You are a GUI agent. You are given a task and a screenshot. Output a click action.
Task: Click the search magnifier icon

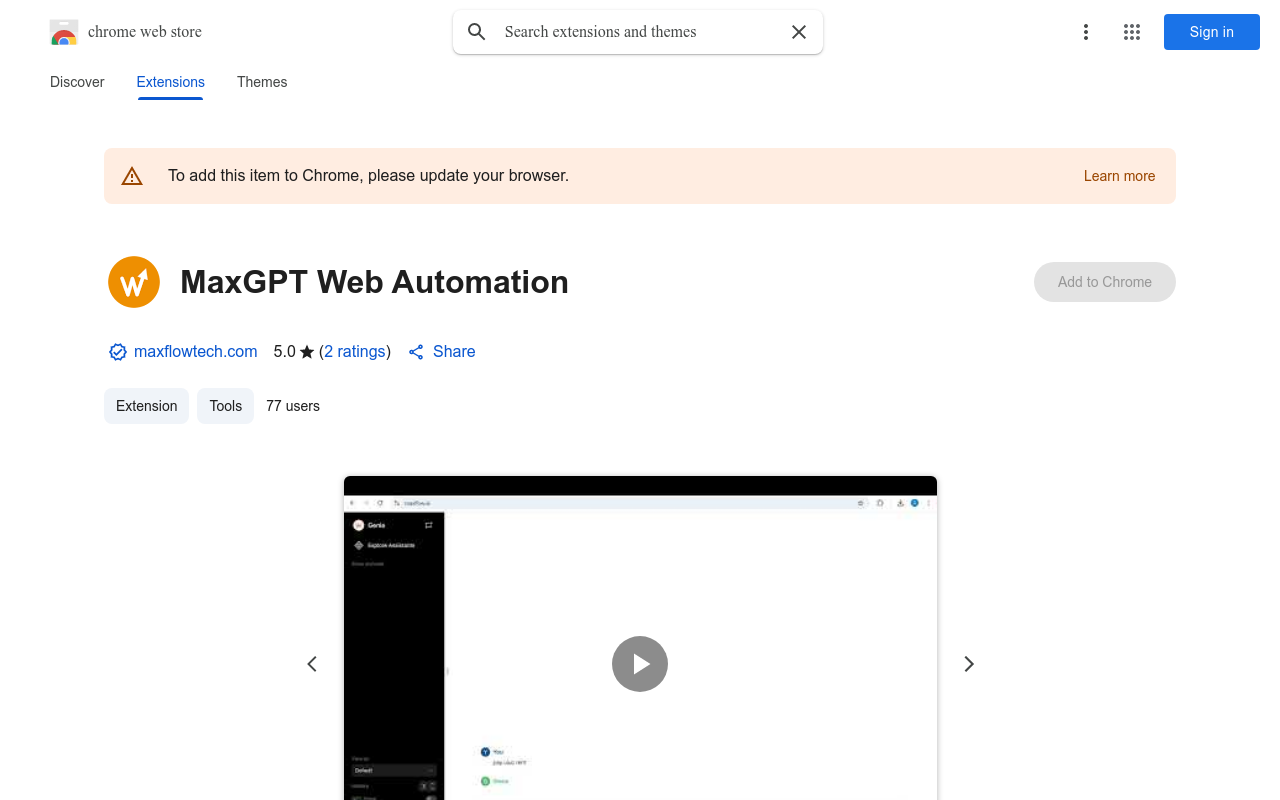click(x=477, y=32)
